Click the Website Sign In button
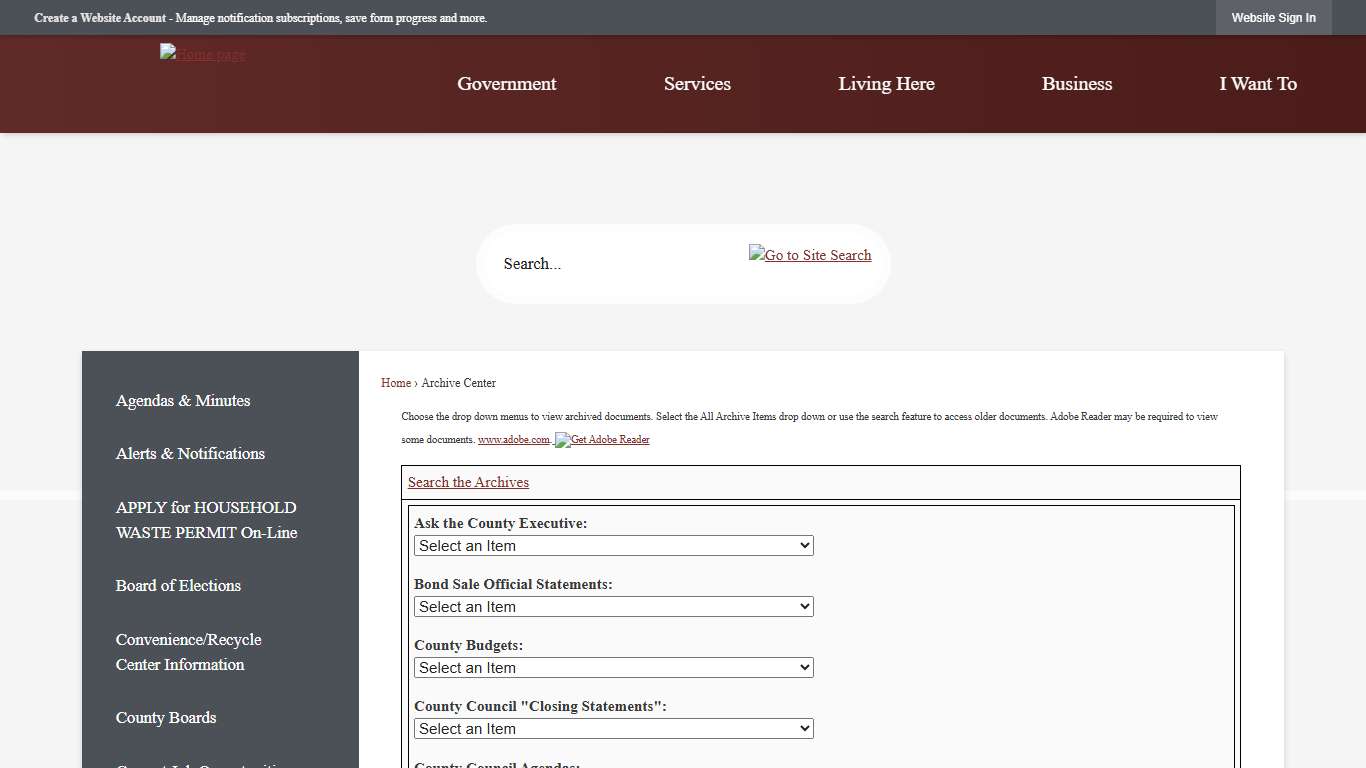The width and height of the screenshot is (1366, 768). point(1273,17)
